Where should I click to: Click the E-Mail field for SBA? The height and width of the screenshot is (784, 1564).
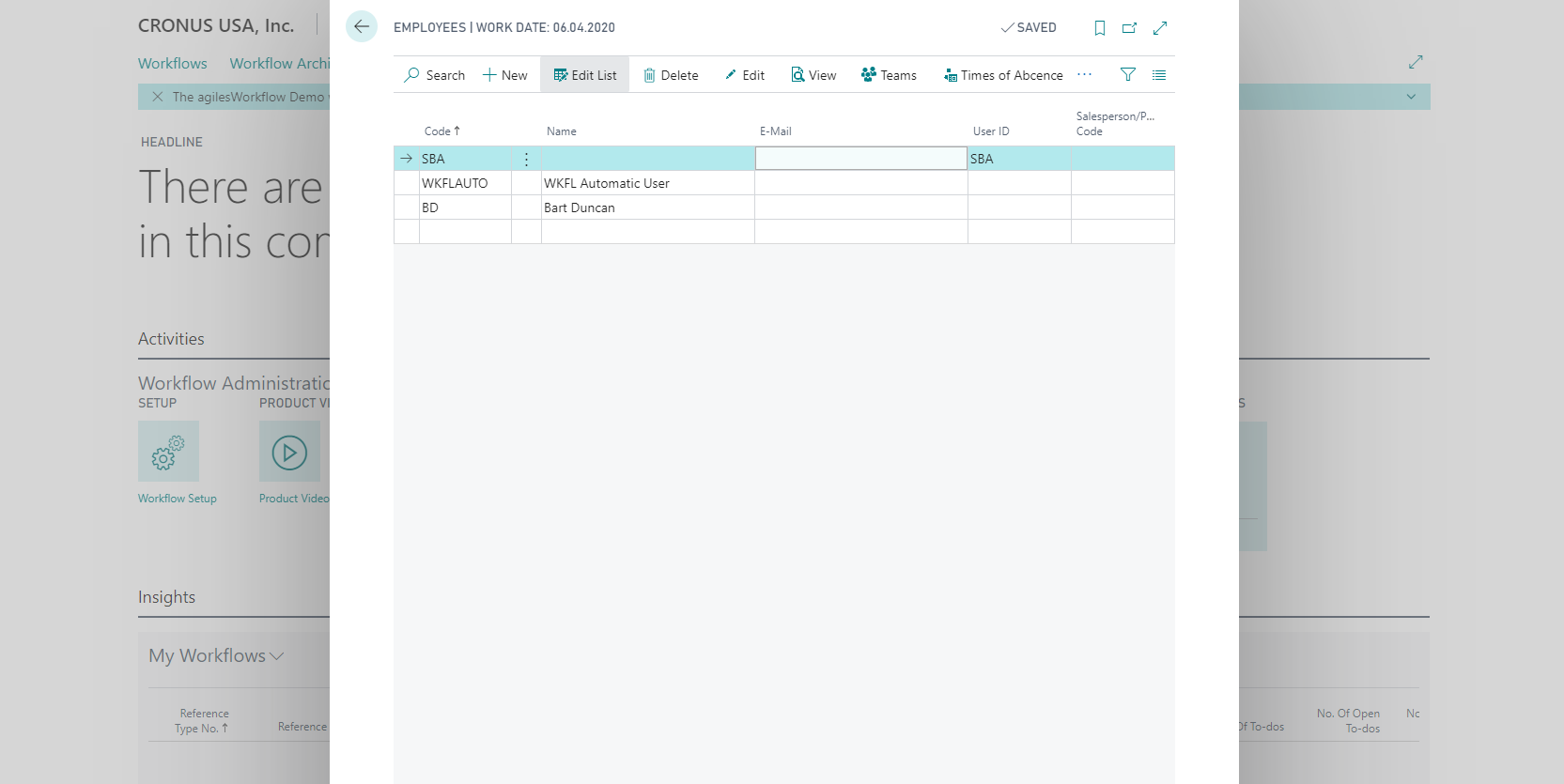coord(860,159)
